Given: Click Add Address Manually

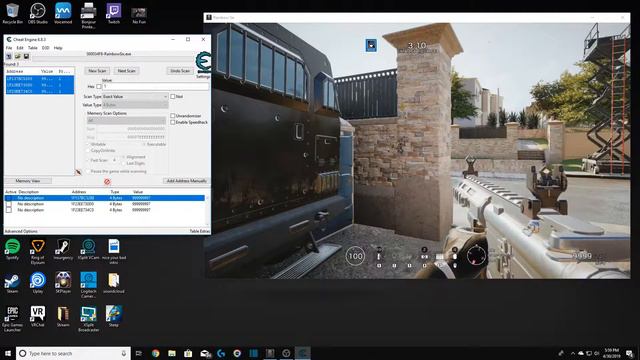Looking at the screenshot, I should pos(187,180).
